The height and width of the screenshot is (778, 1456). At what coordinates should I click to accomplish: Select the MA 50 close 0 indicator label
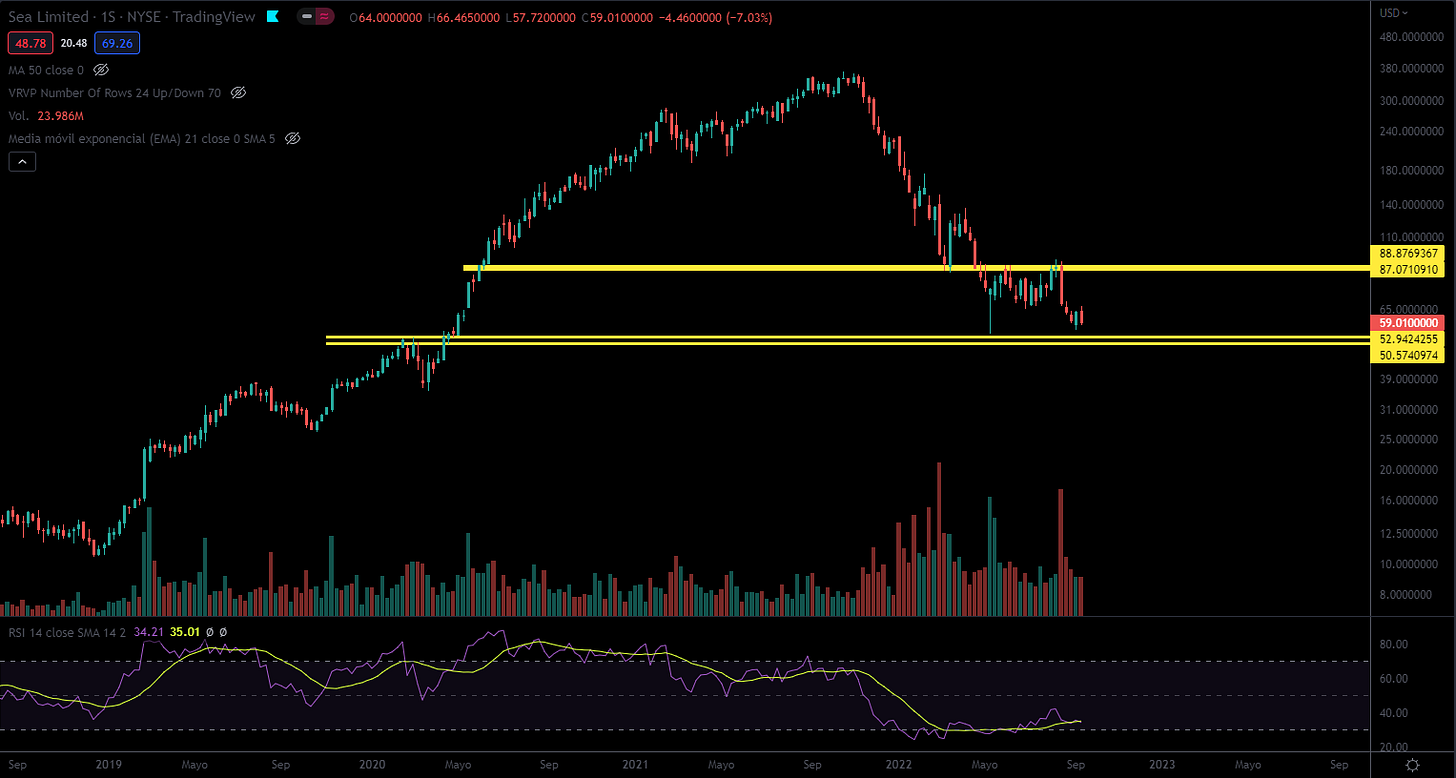(x=46, y=70)
